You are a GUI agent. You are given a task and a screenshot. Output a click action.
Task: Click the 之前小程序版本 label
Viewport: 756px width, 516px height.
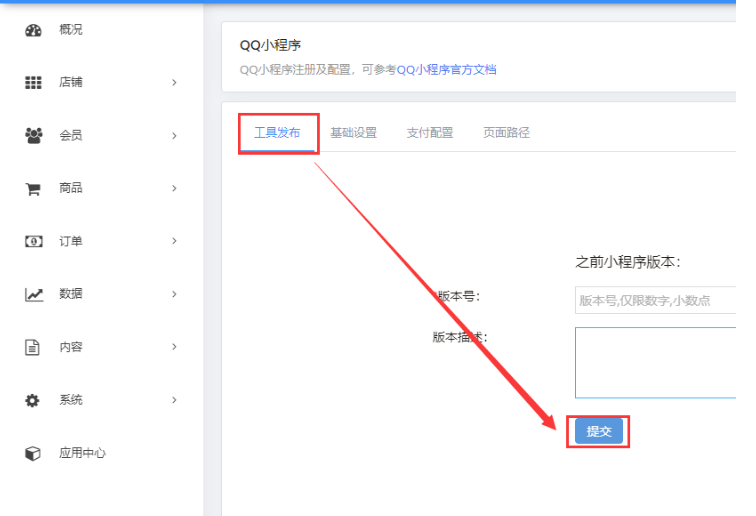pyautogui.click(x=628, y=262)
